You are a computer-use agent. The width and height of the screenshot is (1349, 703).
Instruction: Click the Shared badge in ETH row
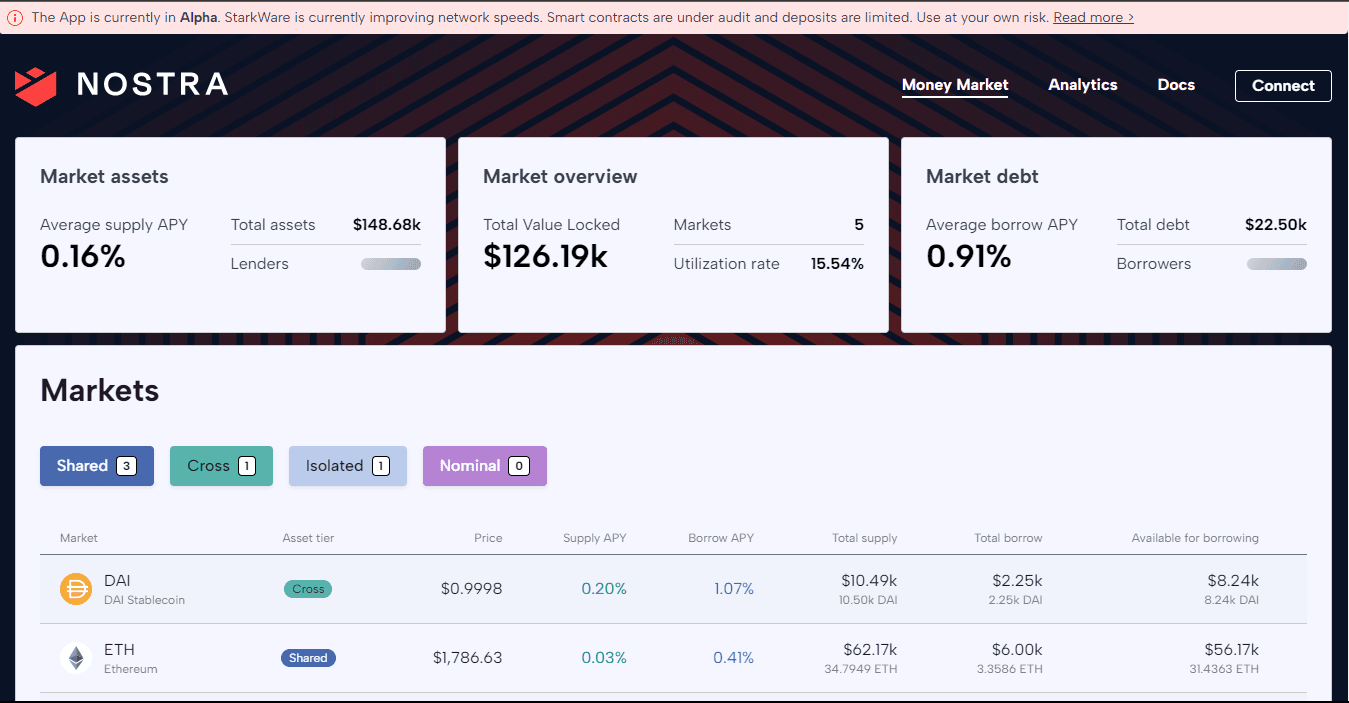308,658
